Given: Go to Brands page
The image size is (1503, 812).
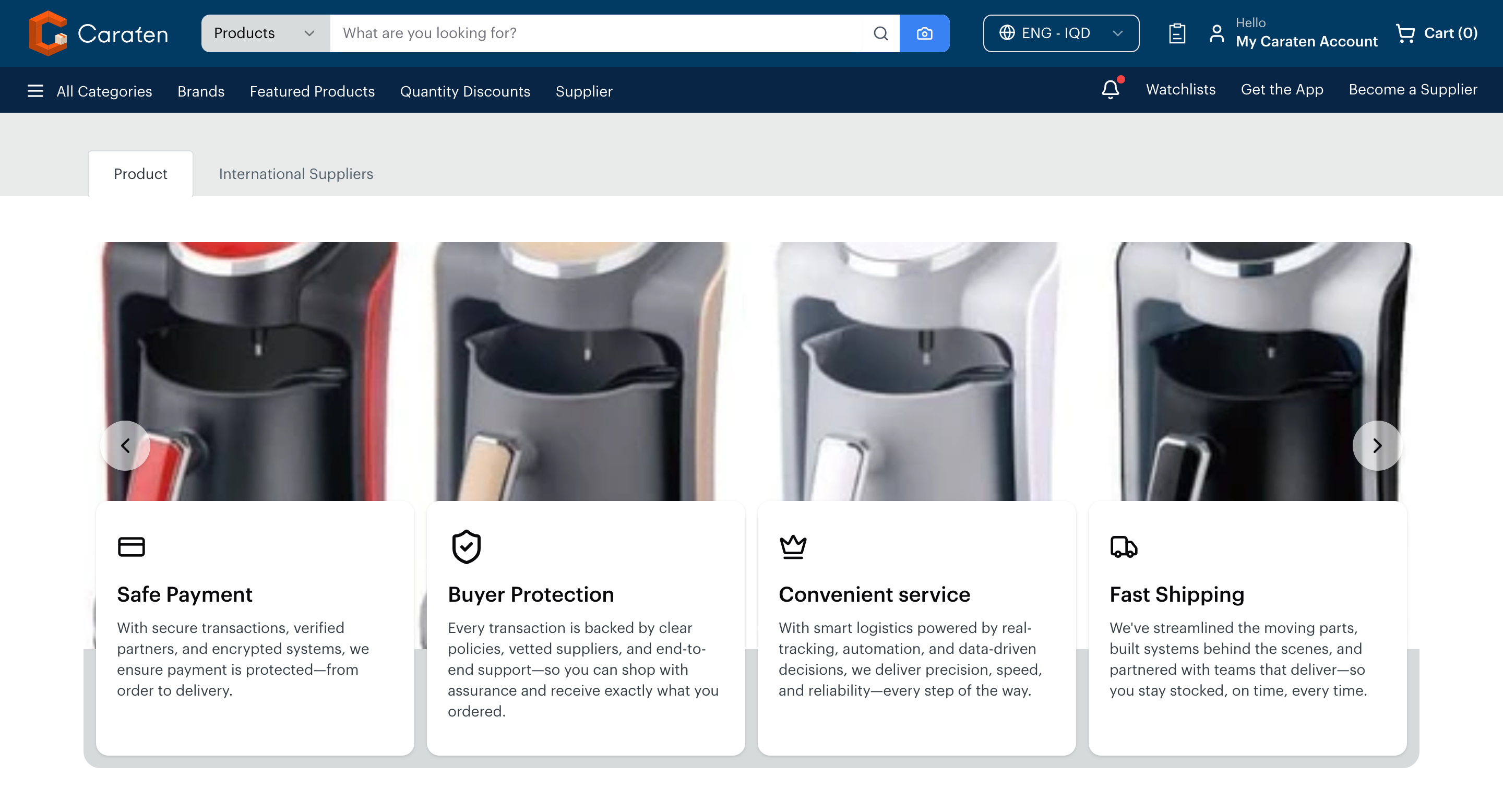Looking at the screenshot, I should tap(201, 91).
